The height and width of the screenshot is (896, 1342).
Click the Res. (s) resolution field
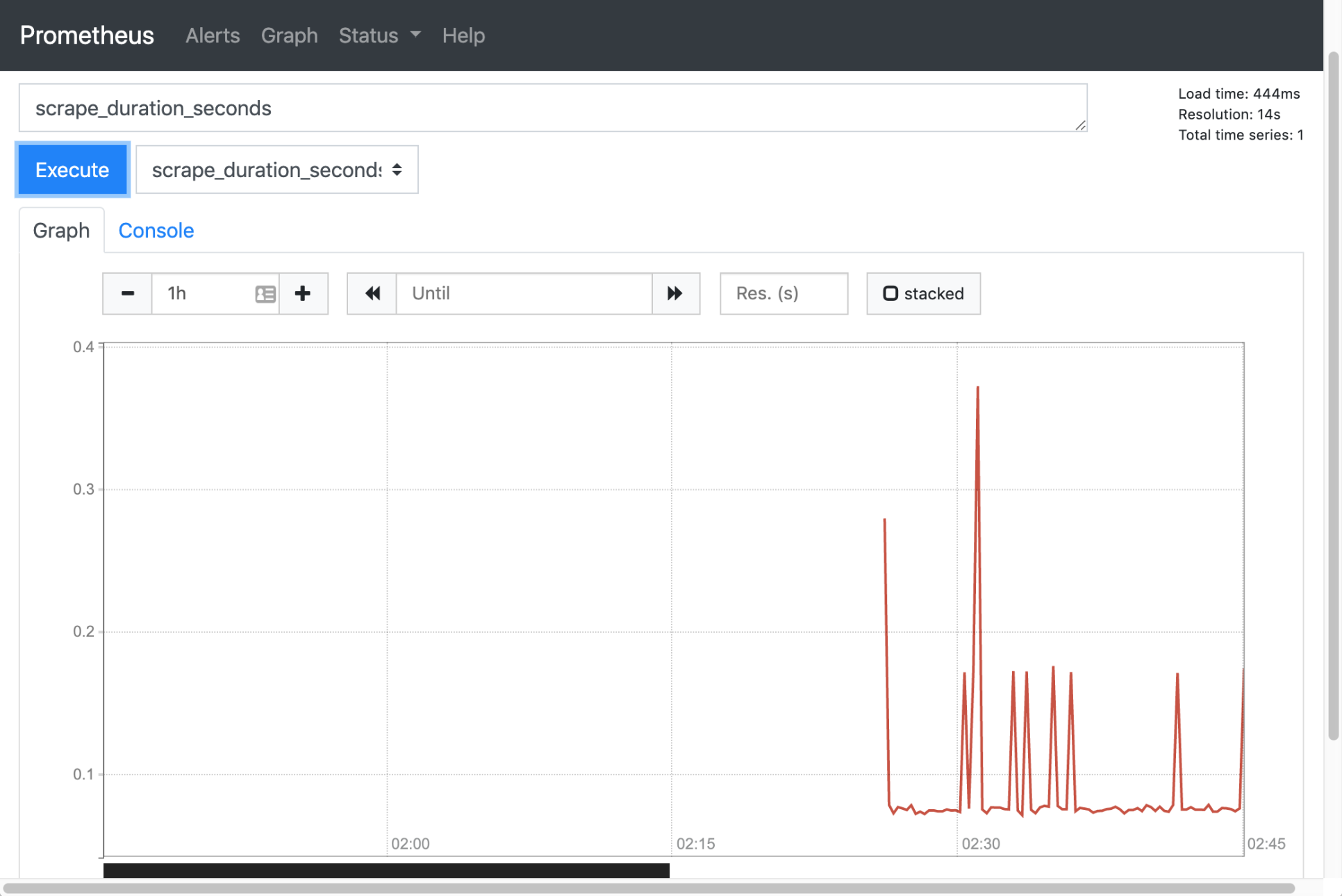point(784,293)
